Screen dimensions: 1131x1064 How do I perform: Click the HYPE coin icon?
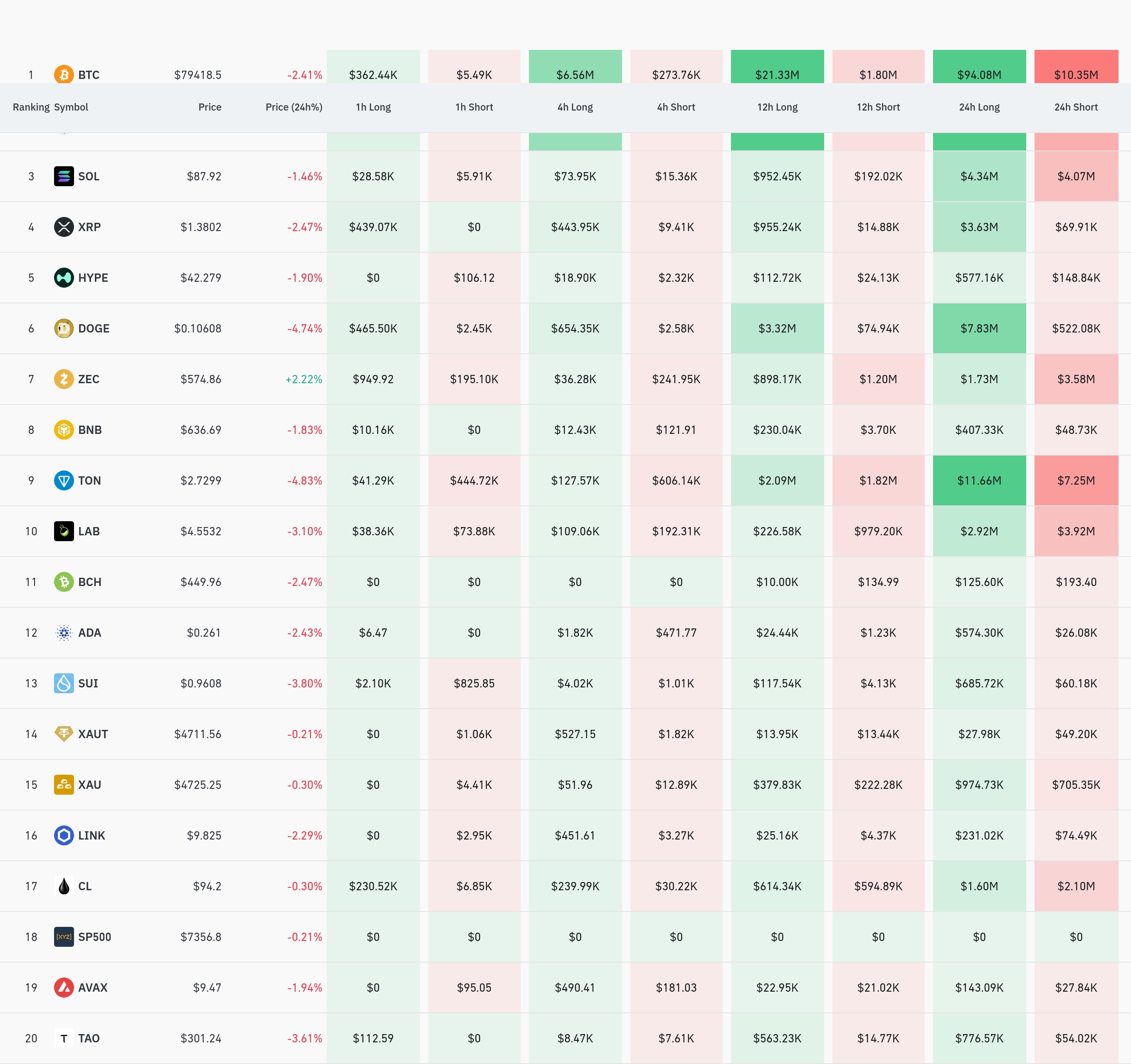(x=64, y=278)
